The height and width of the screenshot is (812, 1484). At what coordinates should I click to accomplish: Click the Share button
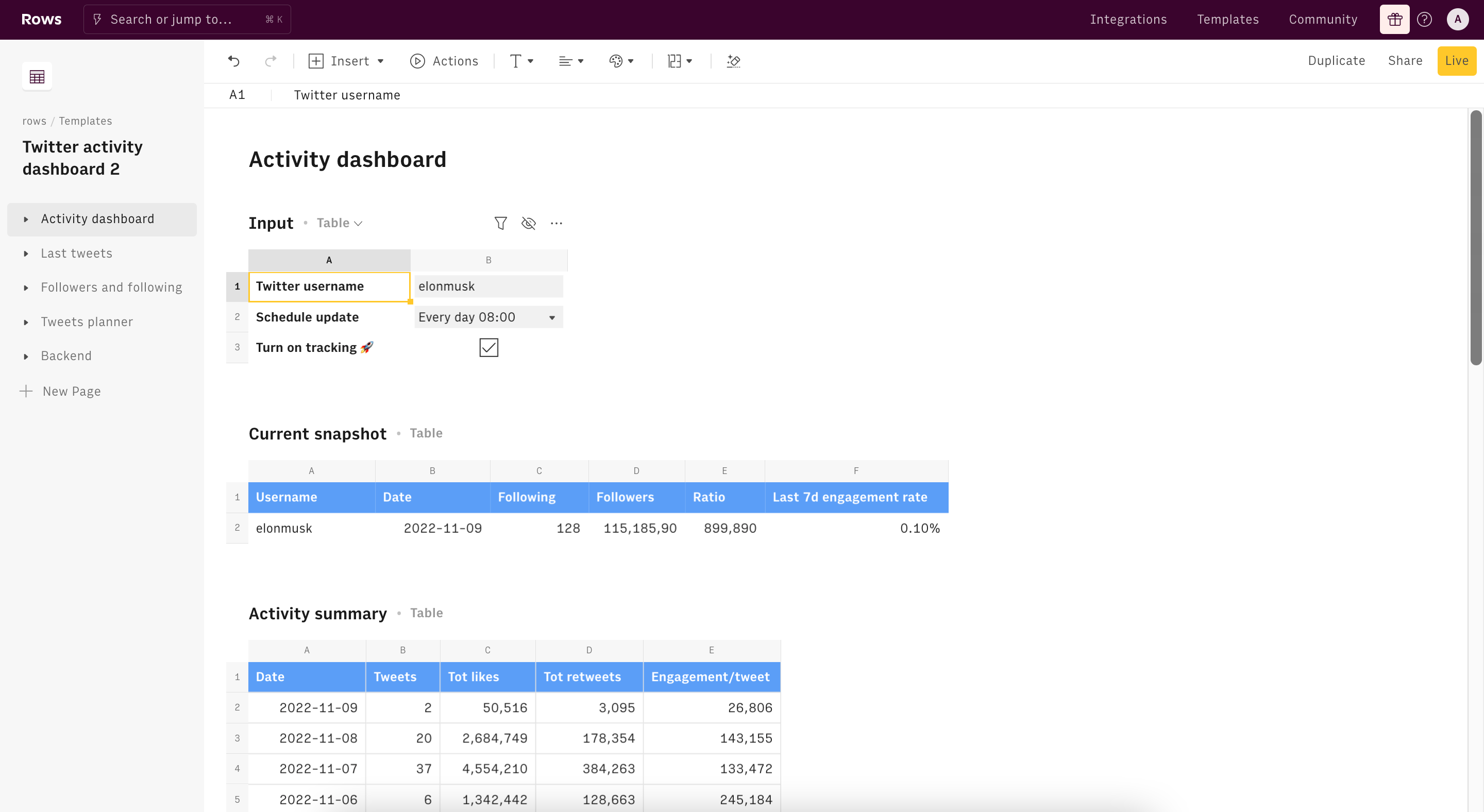point(1405,61)
